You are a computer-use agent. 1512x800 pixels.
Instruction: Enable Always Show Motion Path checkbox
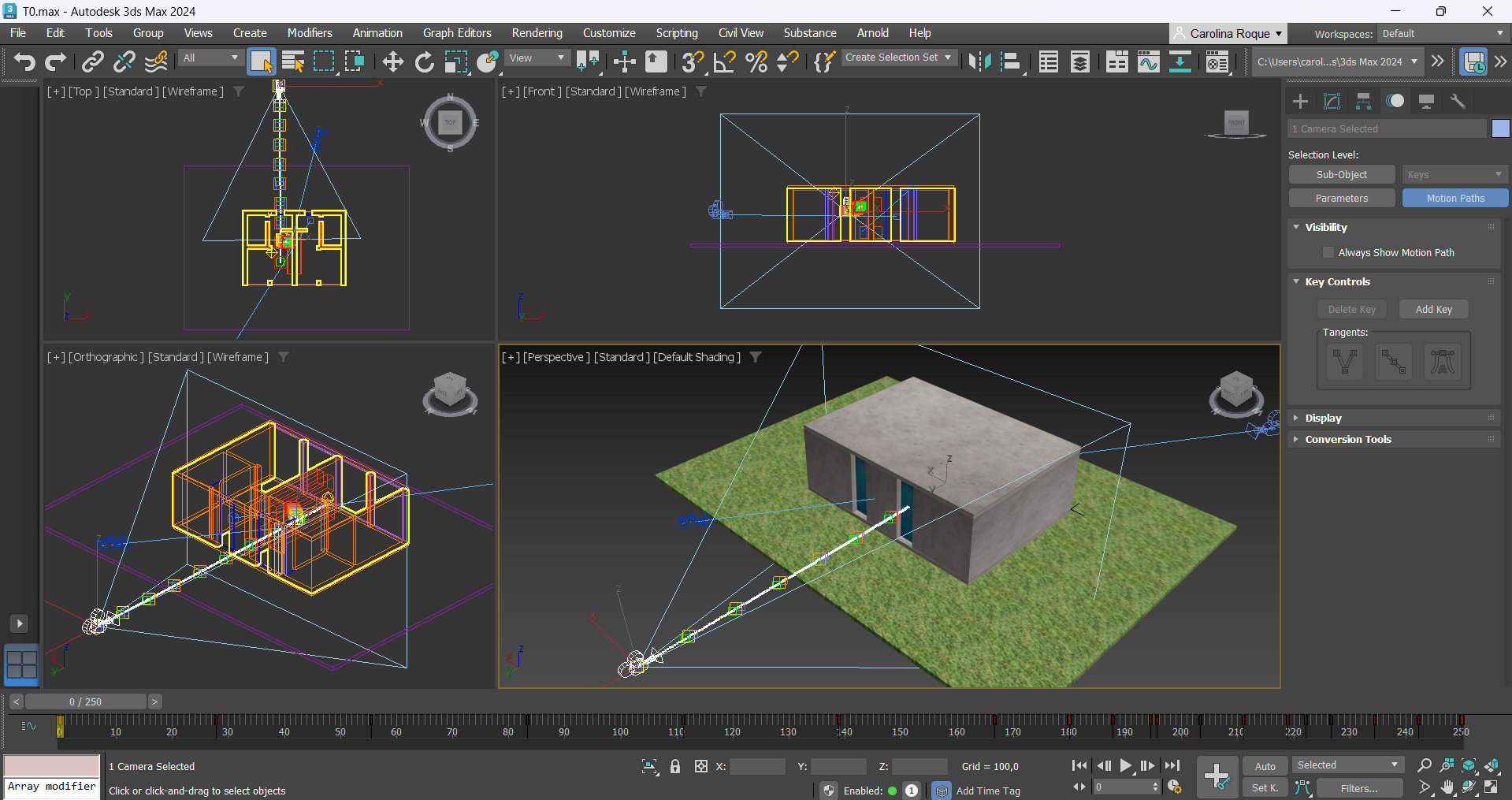(1328, 252)
